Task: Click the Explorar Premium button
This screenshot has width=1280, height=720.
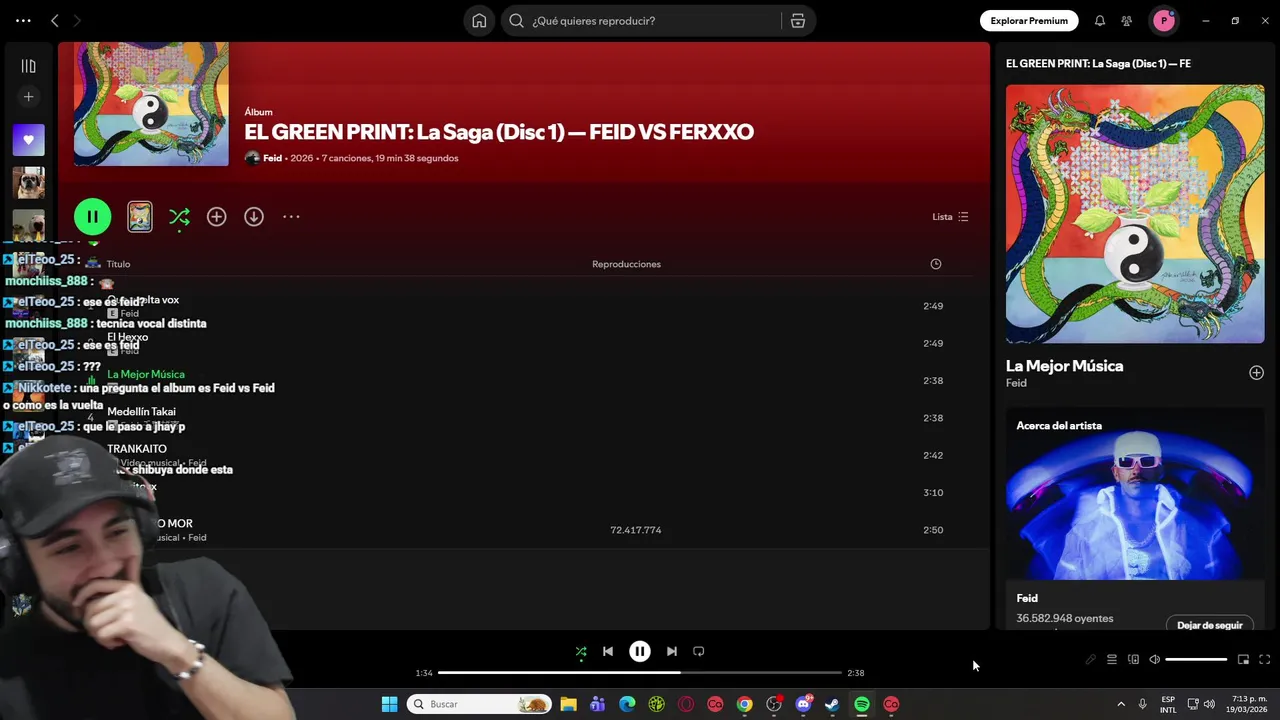Action: 1029,21
